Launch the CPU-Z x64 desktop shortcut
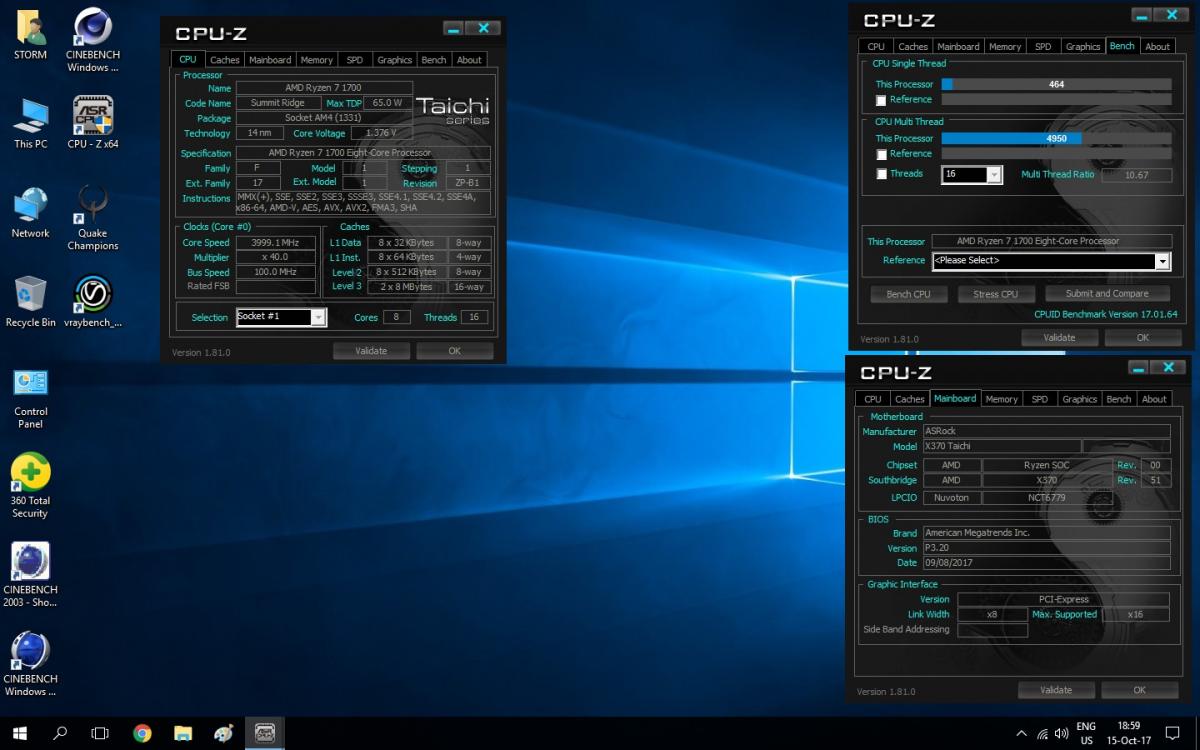The height and width of the screenshot is (750, 1200). pyautogui.click(x=93, y=123)
